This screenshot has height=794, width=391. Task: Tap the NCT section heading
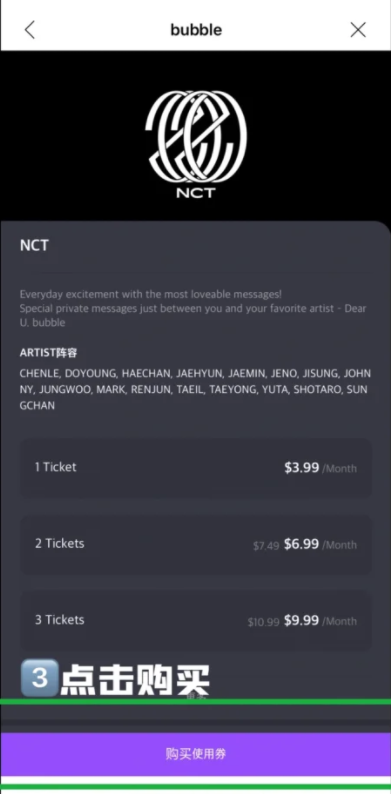tap(34, 246)
